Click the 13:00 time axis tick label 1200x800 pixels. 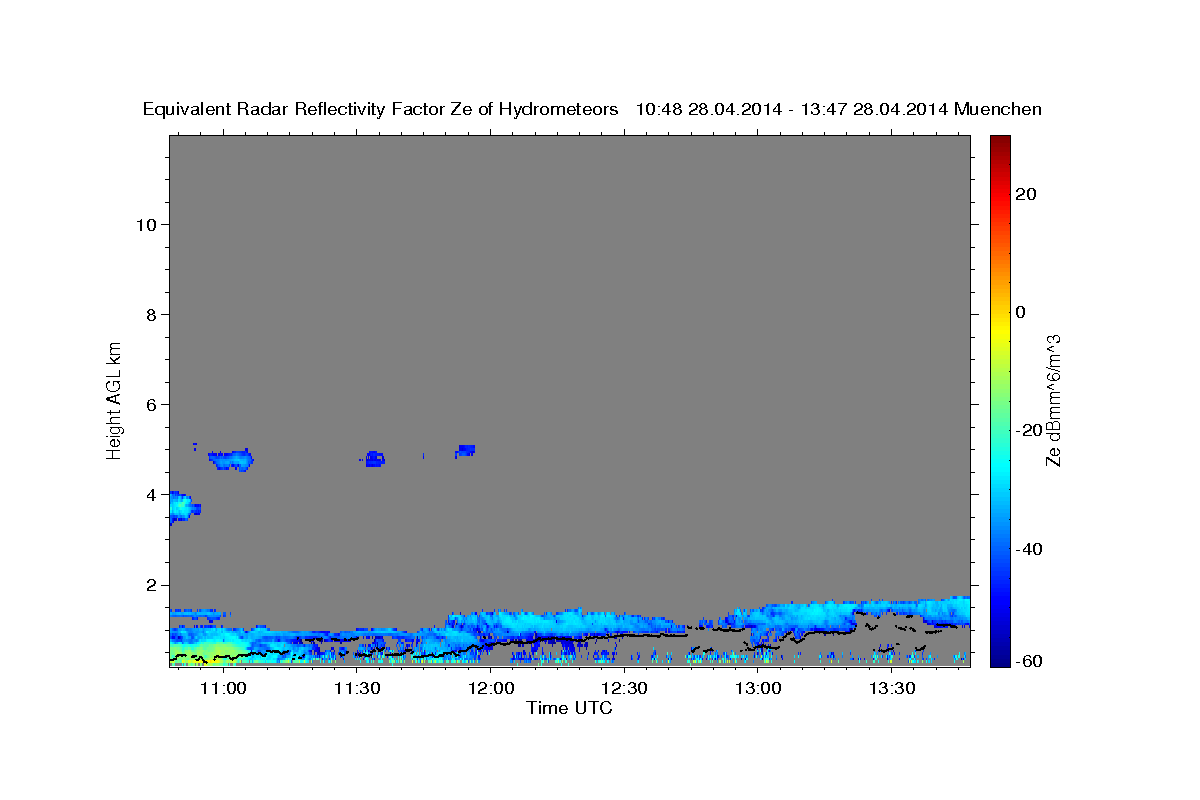[759, 689]
